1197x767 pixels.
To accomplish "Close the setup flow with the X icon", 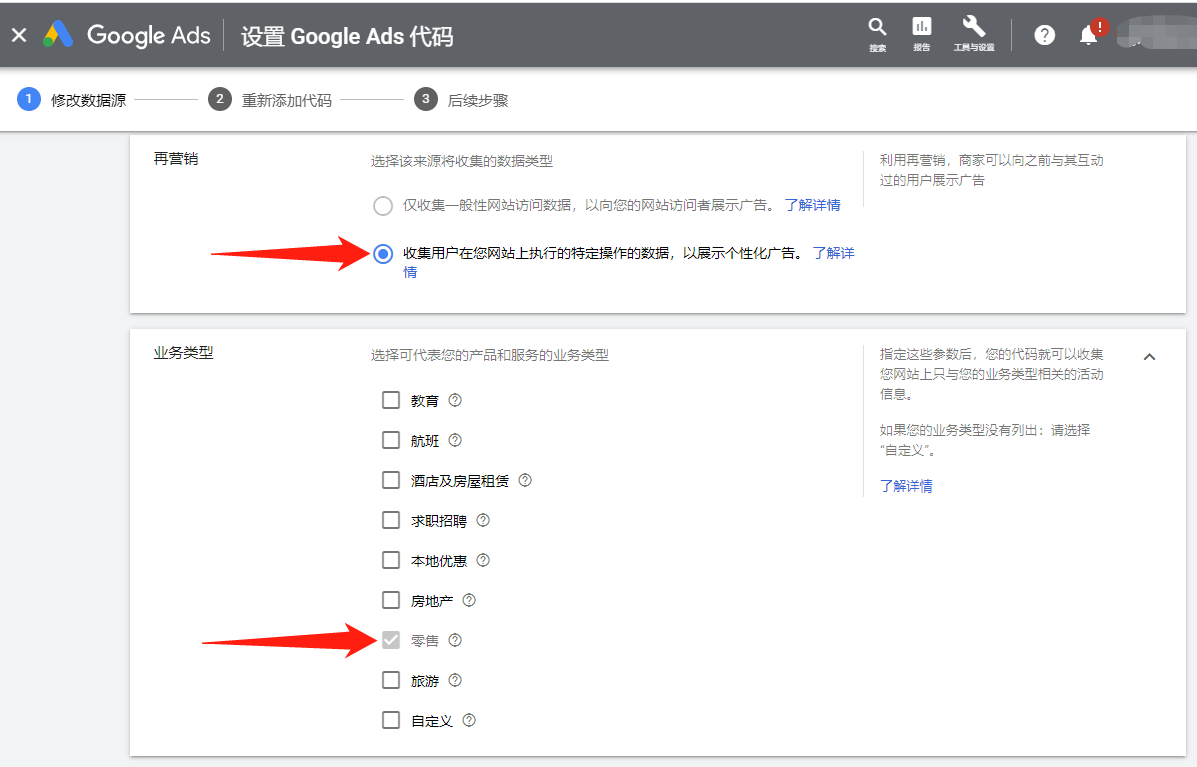I will click(x=19, y=34).
